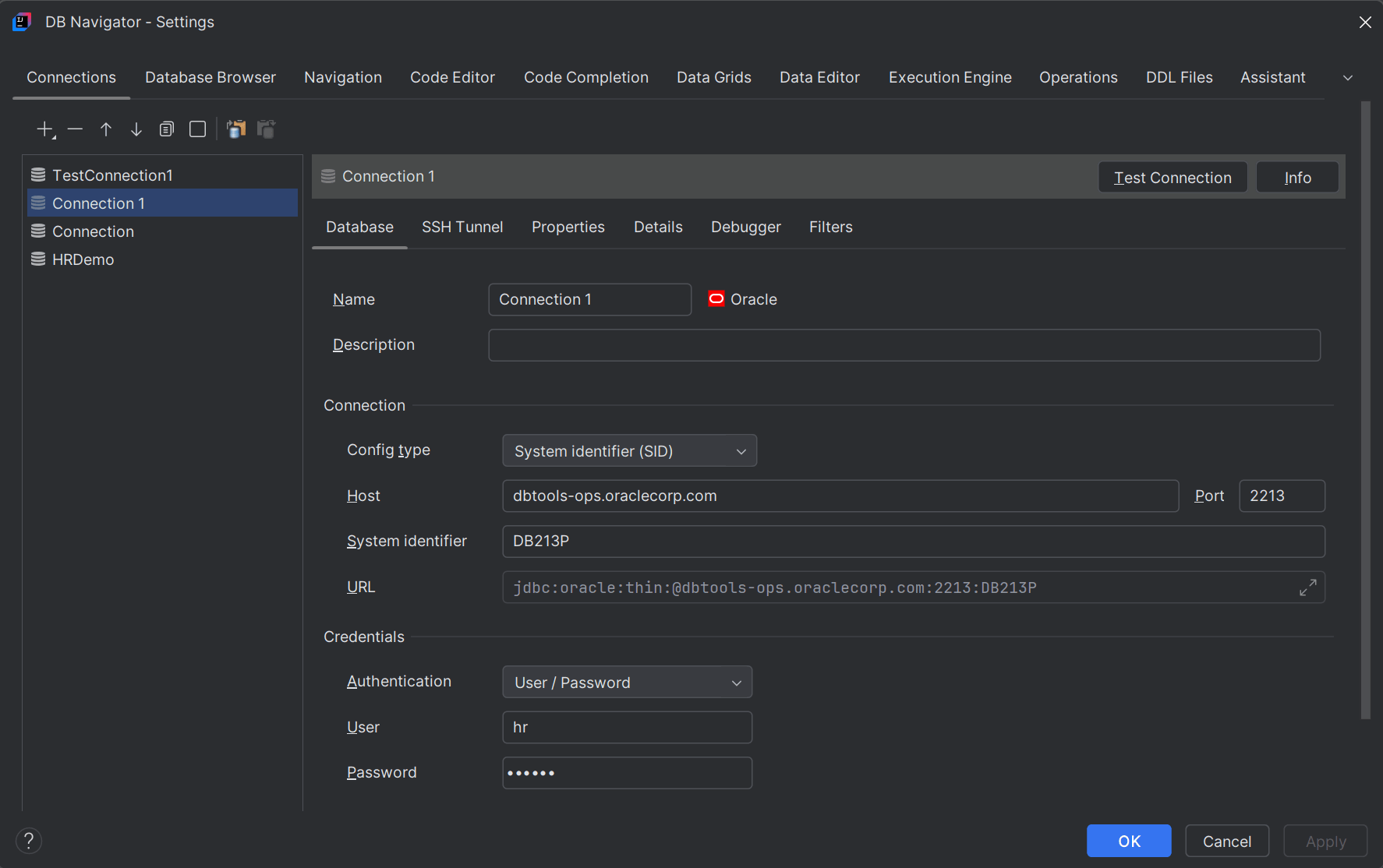Click the empty Description field

(x=904, y=345)
